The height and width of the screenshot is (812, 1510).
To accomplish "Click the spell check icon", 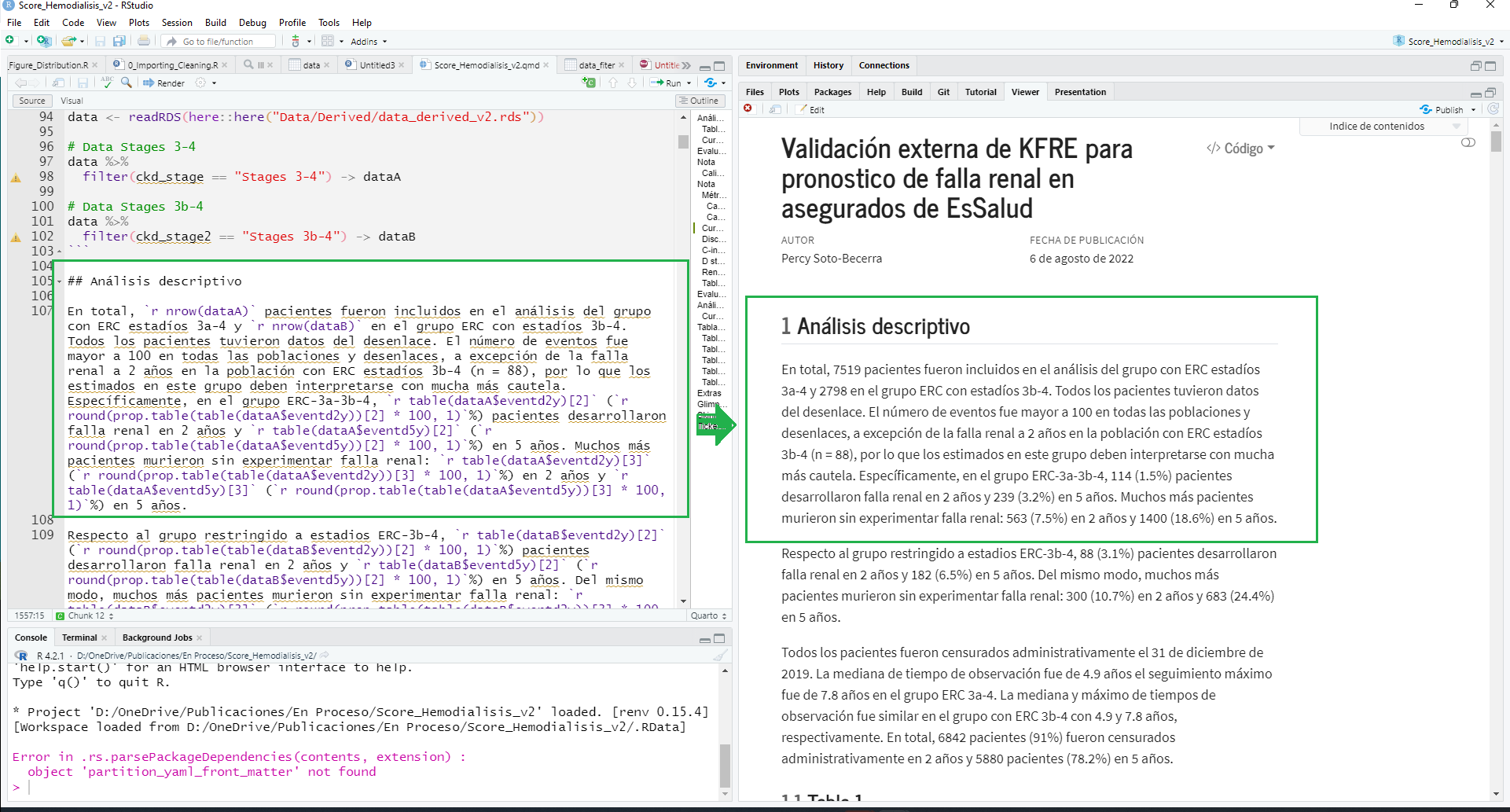I will point(107,82).
